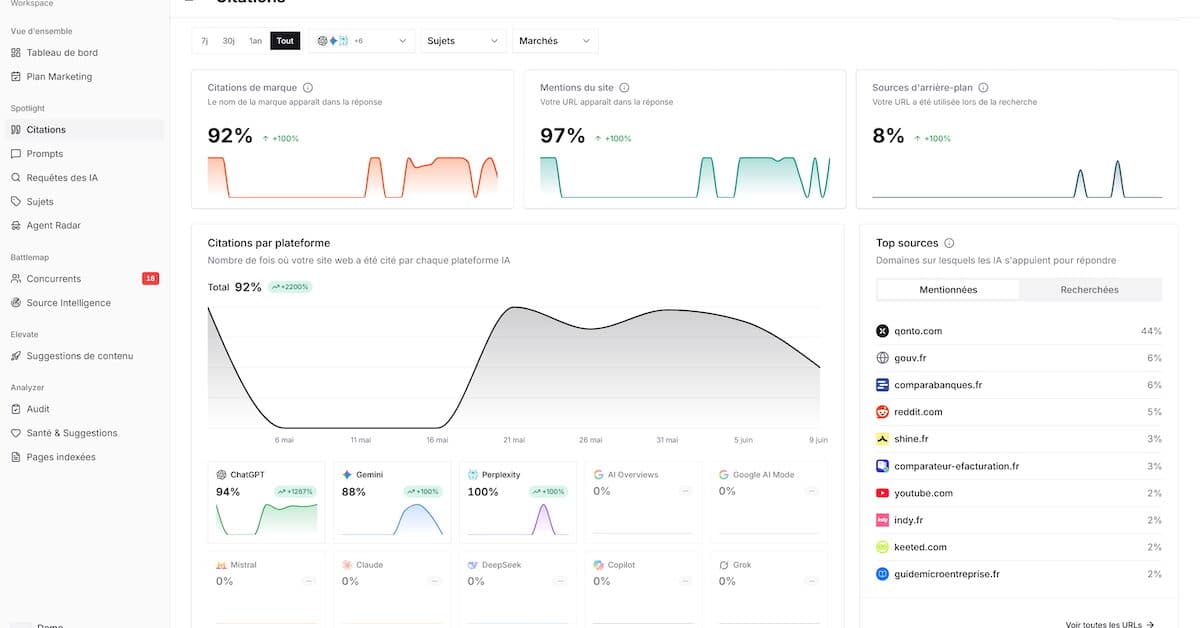The width and height of the screenshot is (1200, 628).
Task: Click the indy.fr logo icon
Action: 883,520
